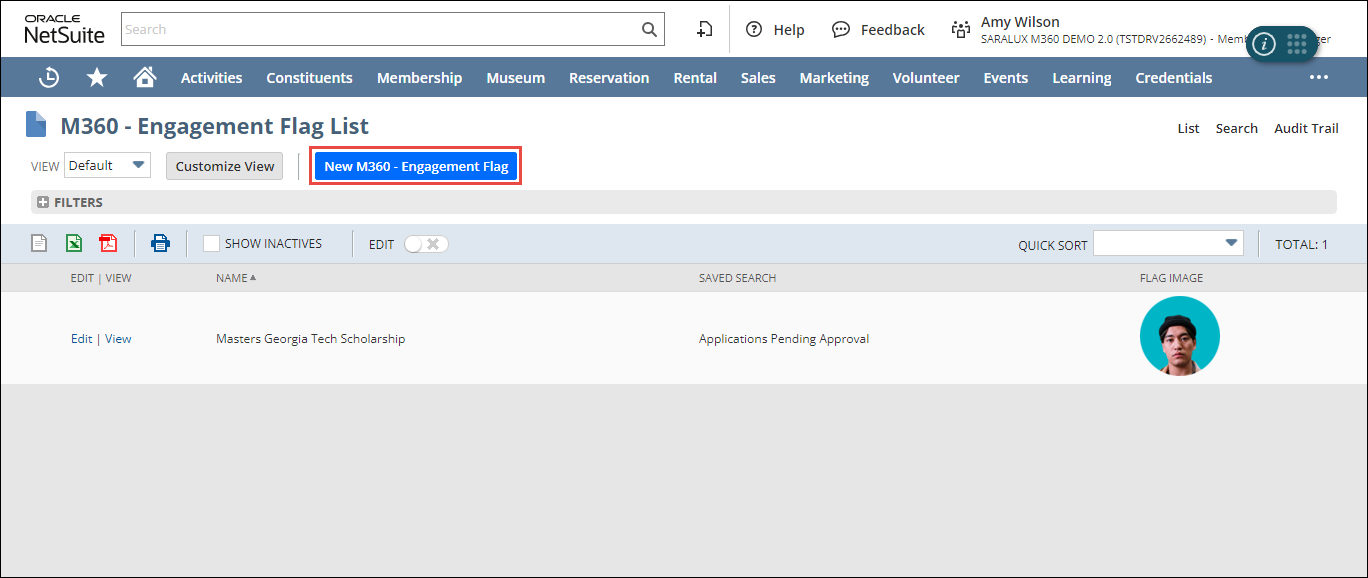
Task: Open the Recent Records clock icon
Action: [x=48, y=77]
